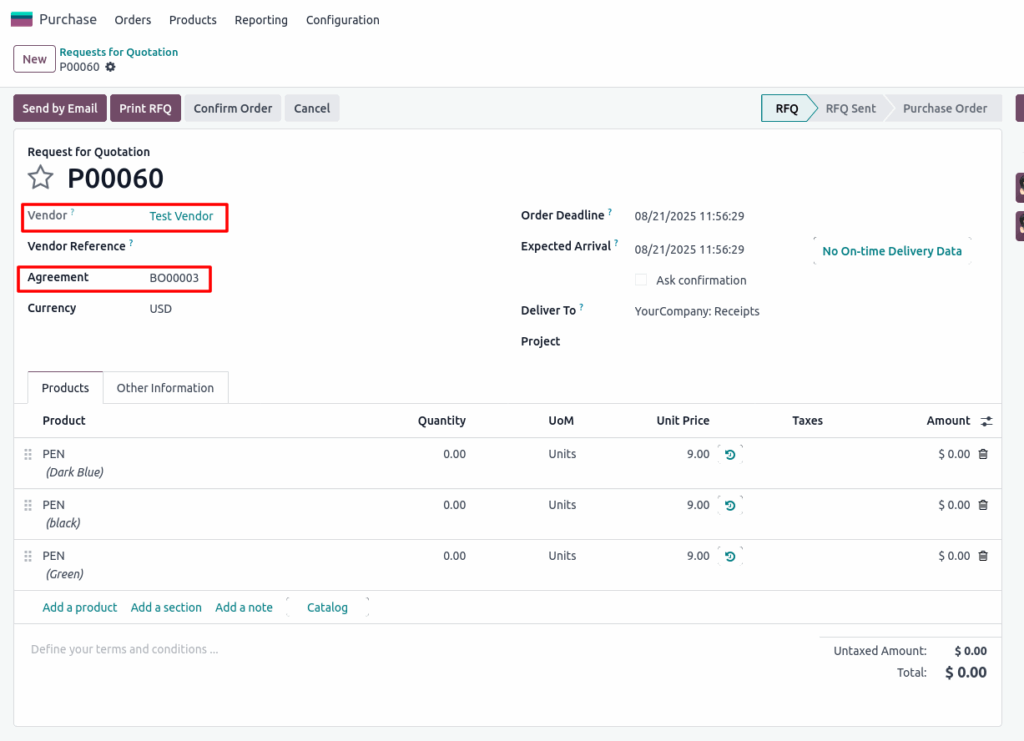Open price history icon for PEN black
The image size is (1024, 741).
[730, 505]
